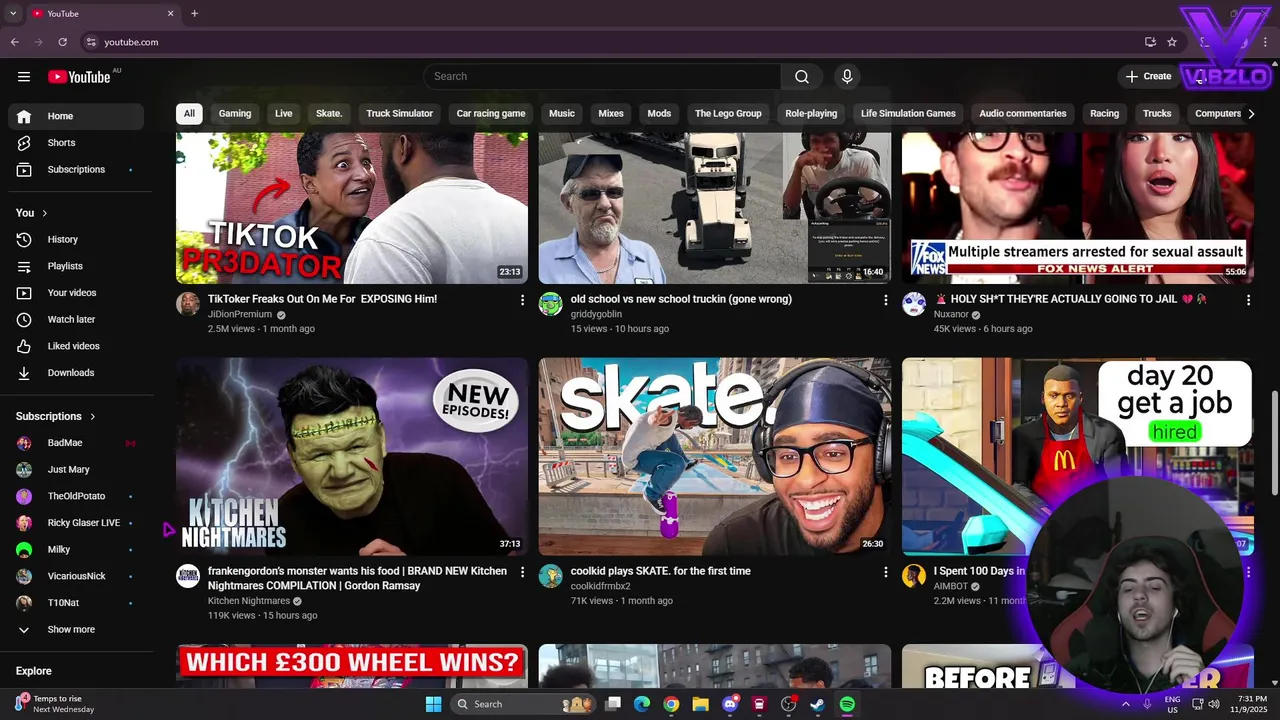Select the Life Simulation Games chip
The height and width of the screenshot is (720, 1280).
(908, 114)
